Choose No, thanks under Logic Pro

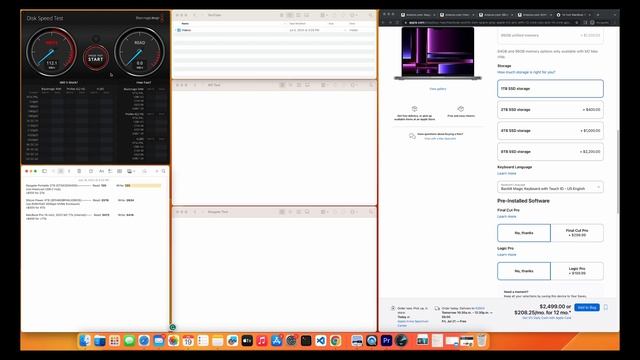[524, 271]
